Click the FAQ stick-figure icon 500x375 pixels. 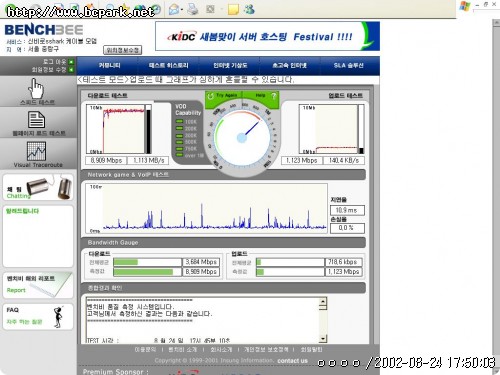58,317
